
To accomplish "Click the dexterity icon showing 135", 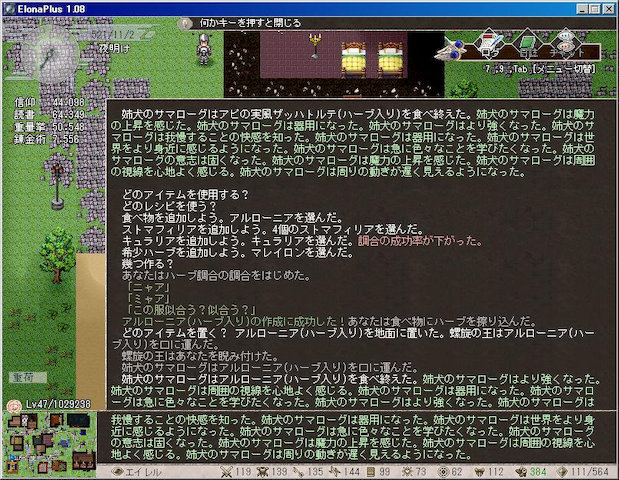I will (x=298, y=472).
